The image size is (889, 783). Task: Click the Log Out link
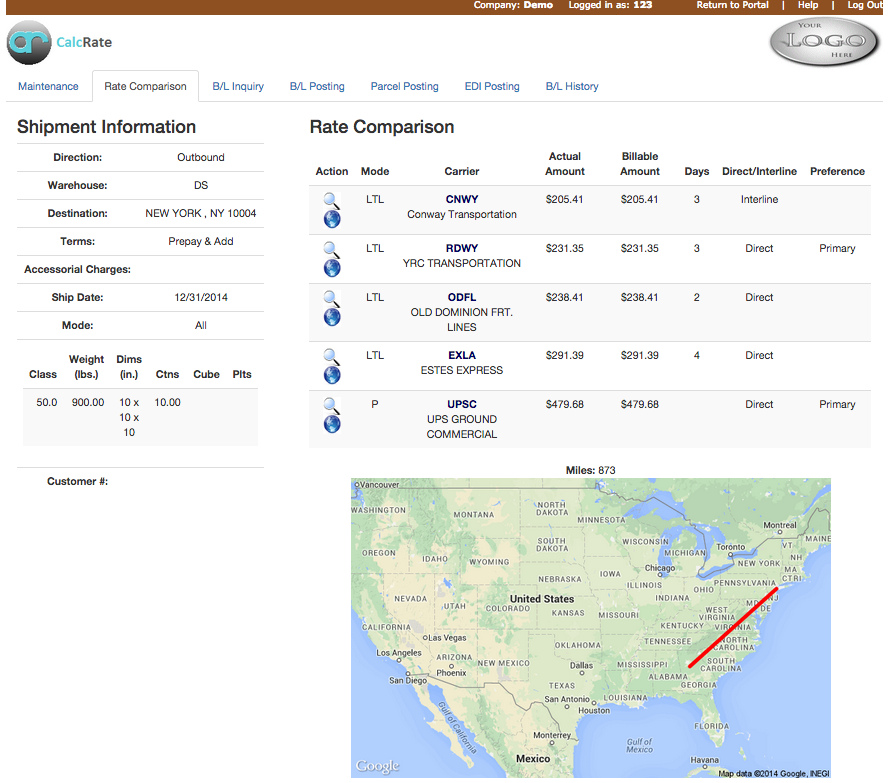pos(865,5)
